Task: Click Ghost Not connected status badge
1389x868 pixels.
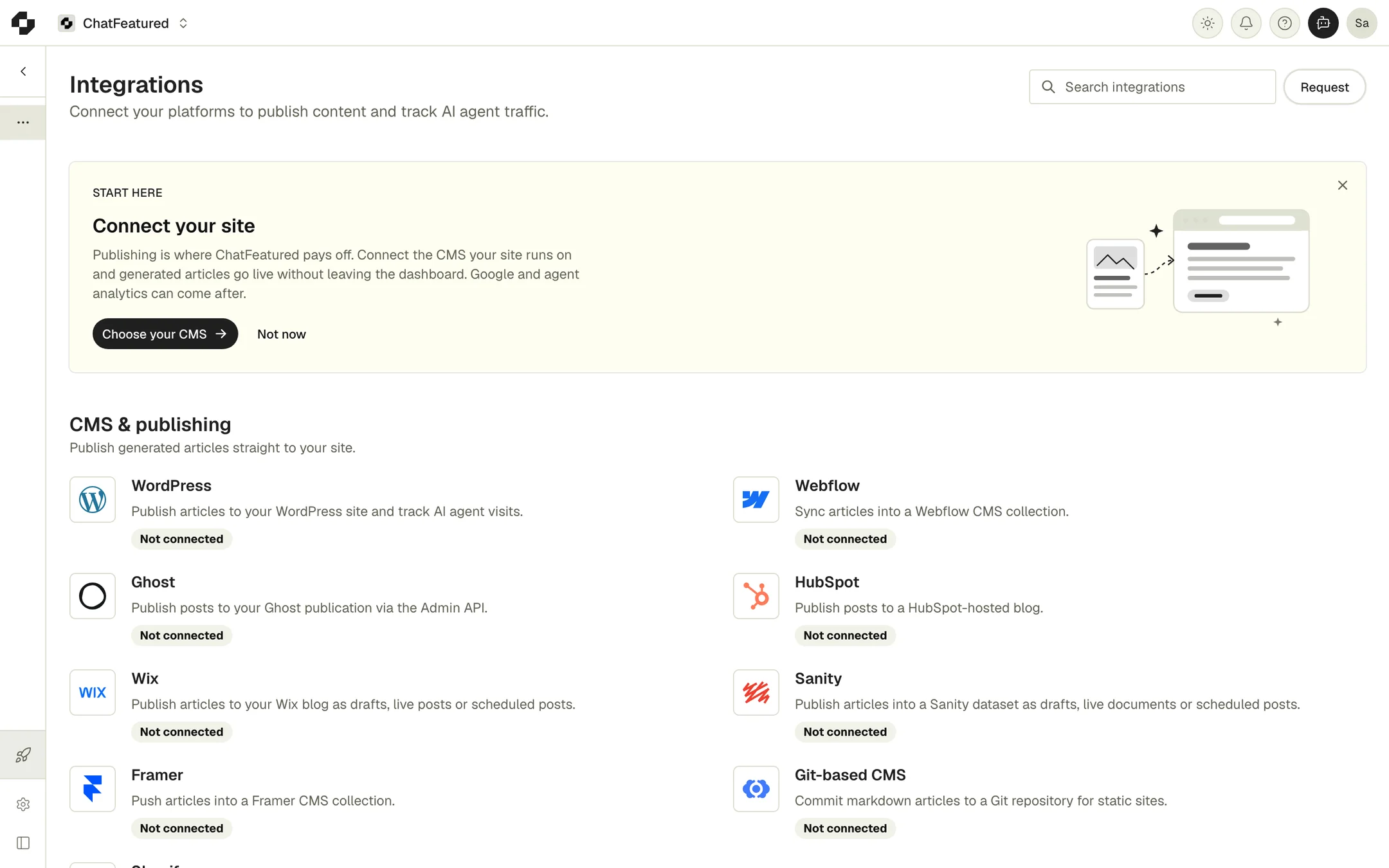Action: (181, 635)
